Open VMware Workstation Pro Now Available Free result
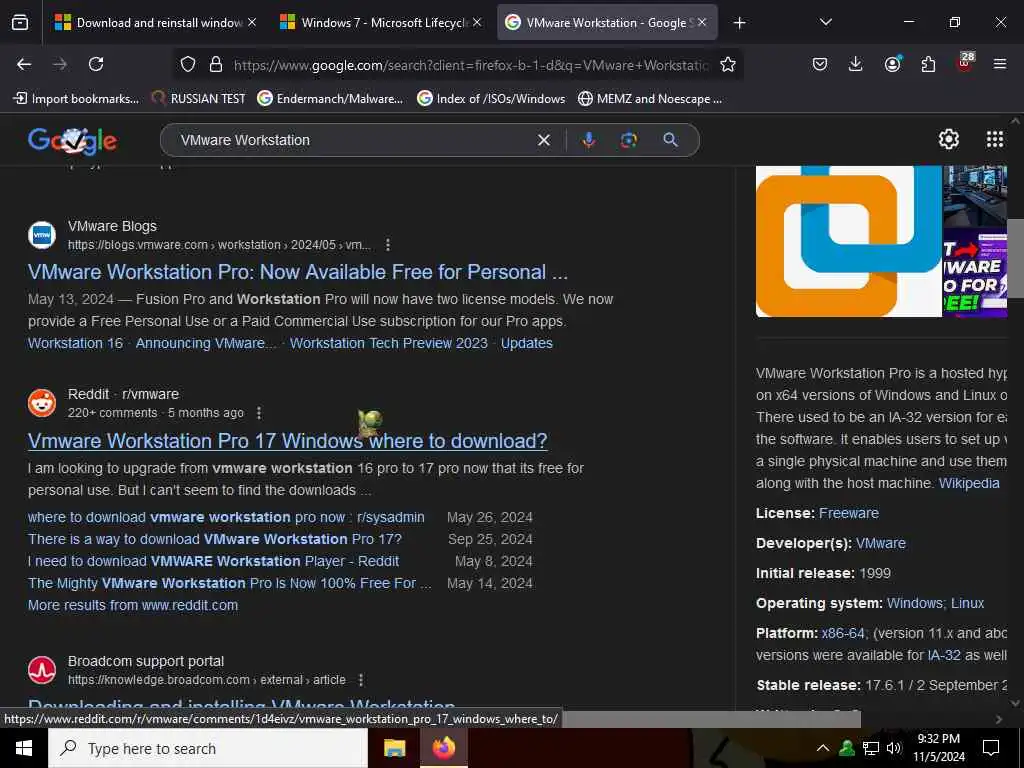The height and width of the screenshot is (768, 1024). coord(298,272)
